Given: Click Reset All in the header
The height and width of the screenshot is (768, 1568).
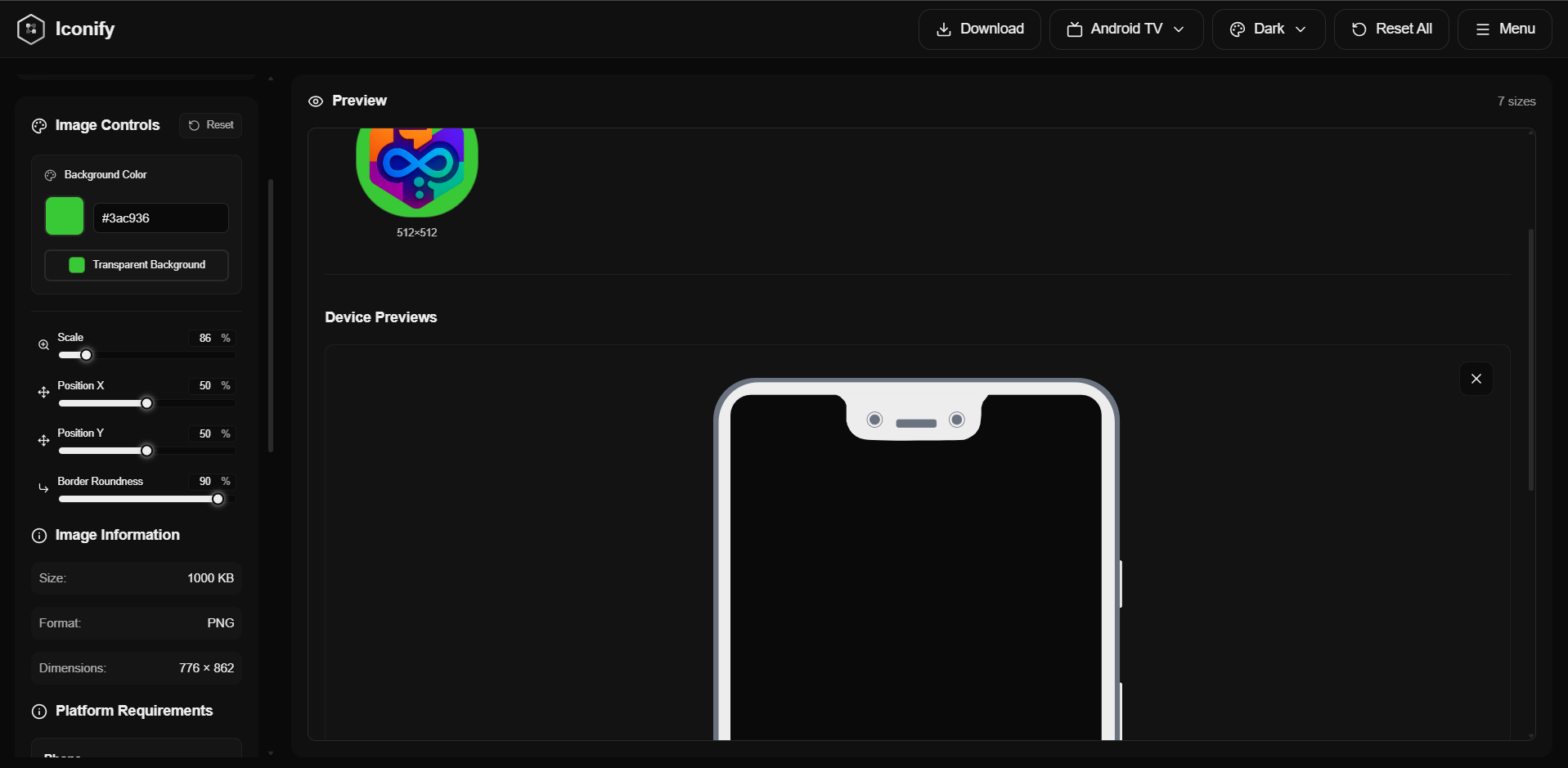Looking at the screenshot, I should click(1391, 29).
